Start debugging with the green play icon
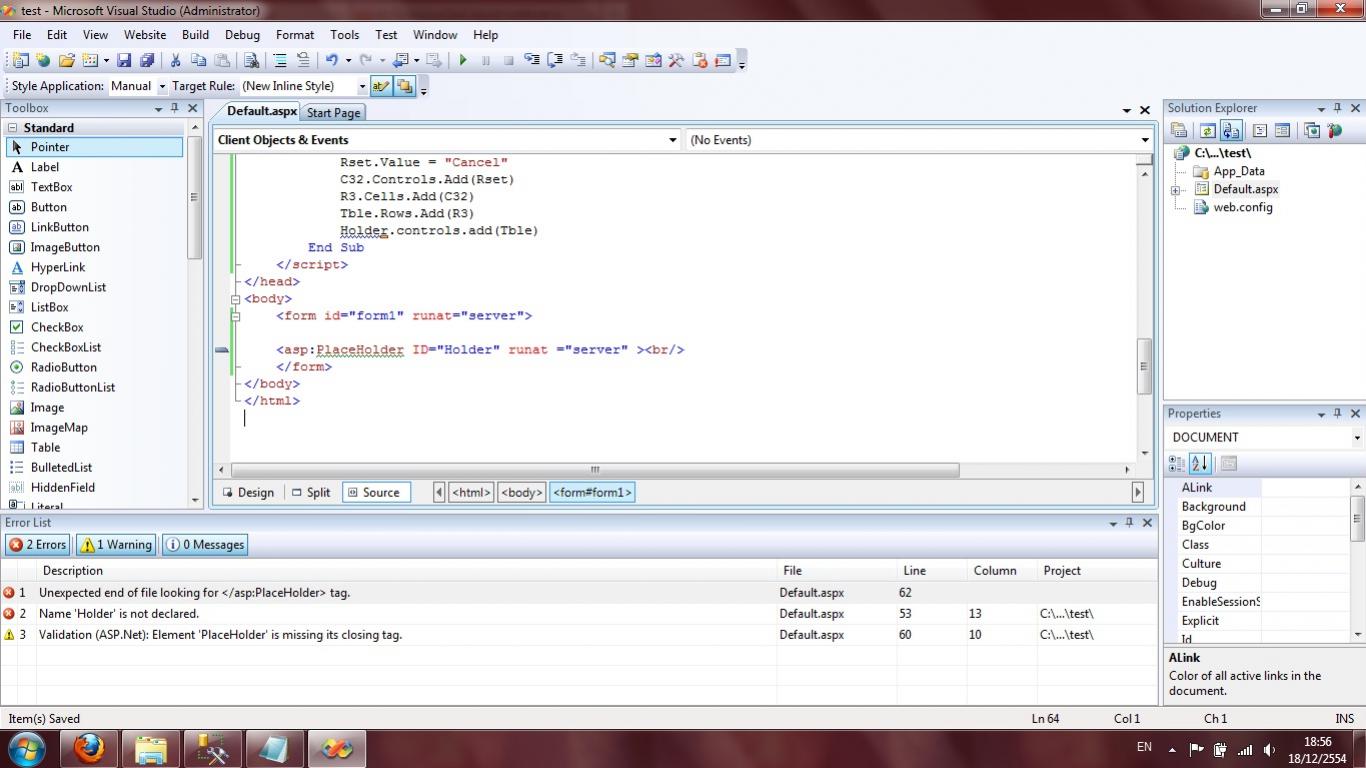Screen dimensions: 1366x768 coord(462,60)
